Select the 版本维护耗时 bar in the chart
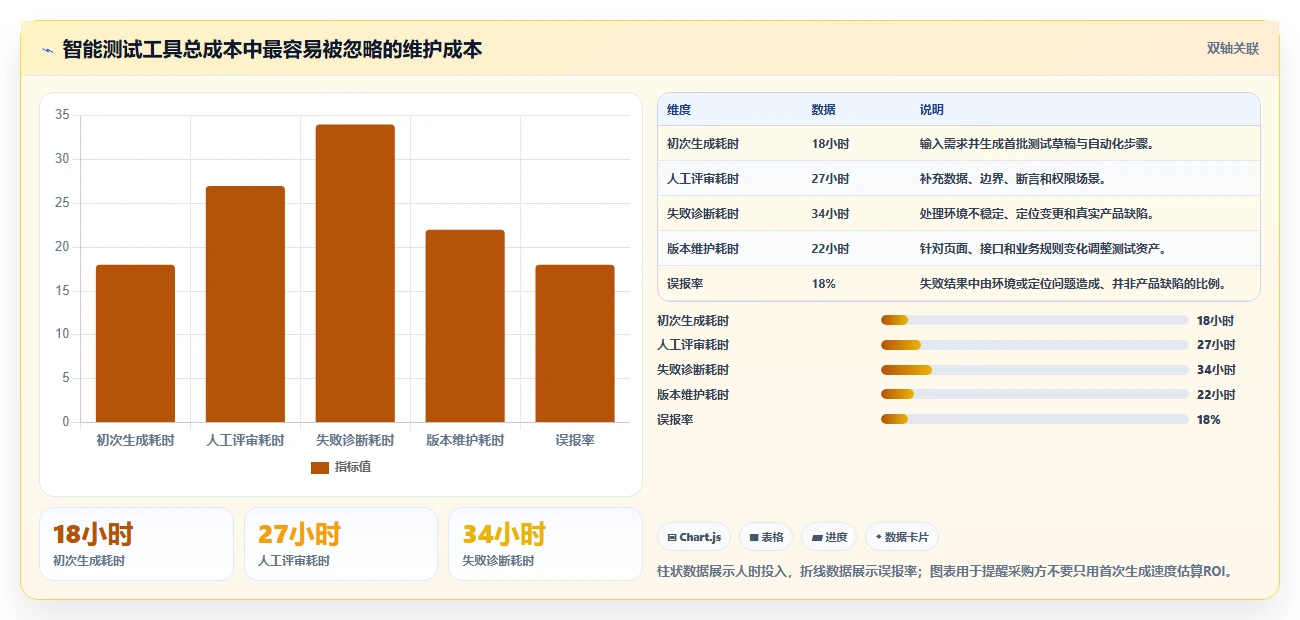 tap(465, 326)
